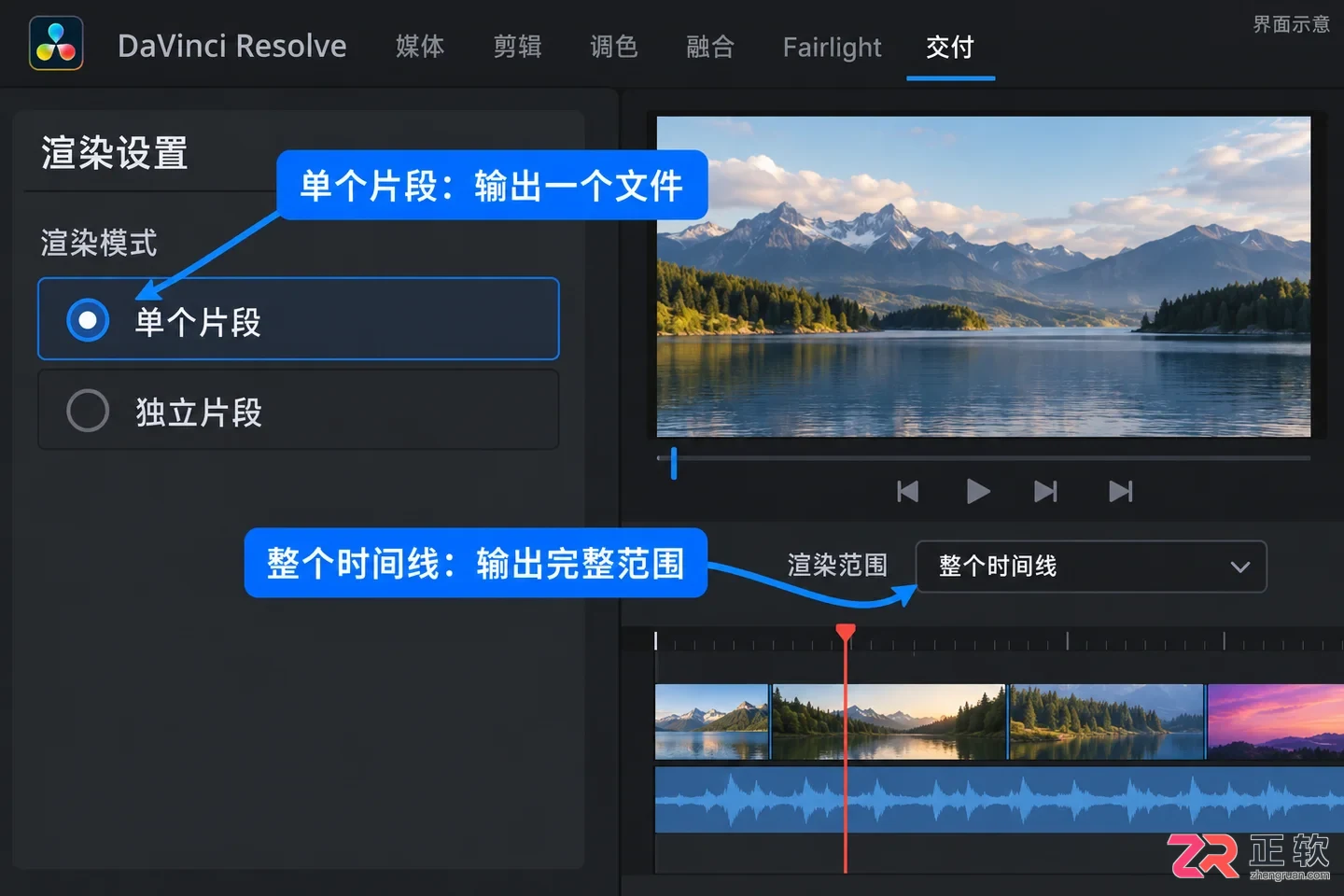
Task: Click the 渲染设置 panel heading
Action: pos(115,153)
